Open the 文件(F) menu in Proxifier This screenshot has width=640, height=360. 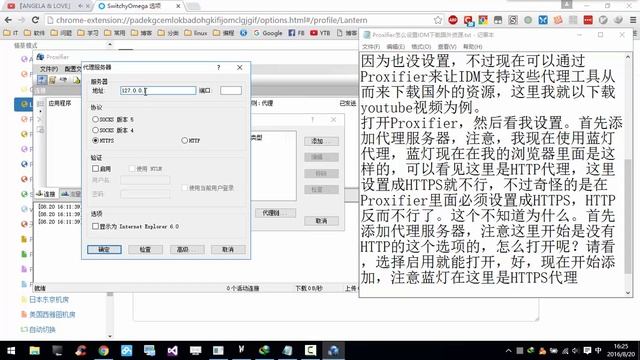pyautogui.click(x=49, y=69)
